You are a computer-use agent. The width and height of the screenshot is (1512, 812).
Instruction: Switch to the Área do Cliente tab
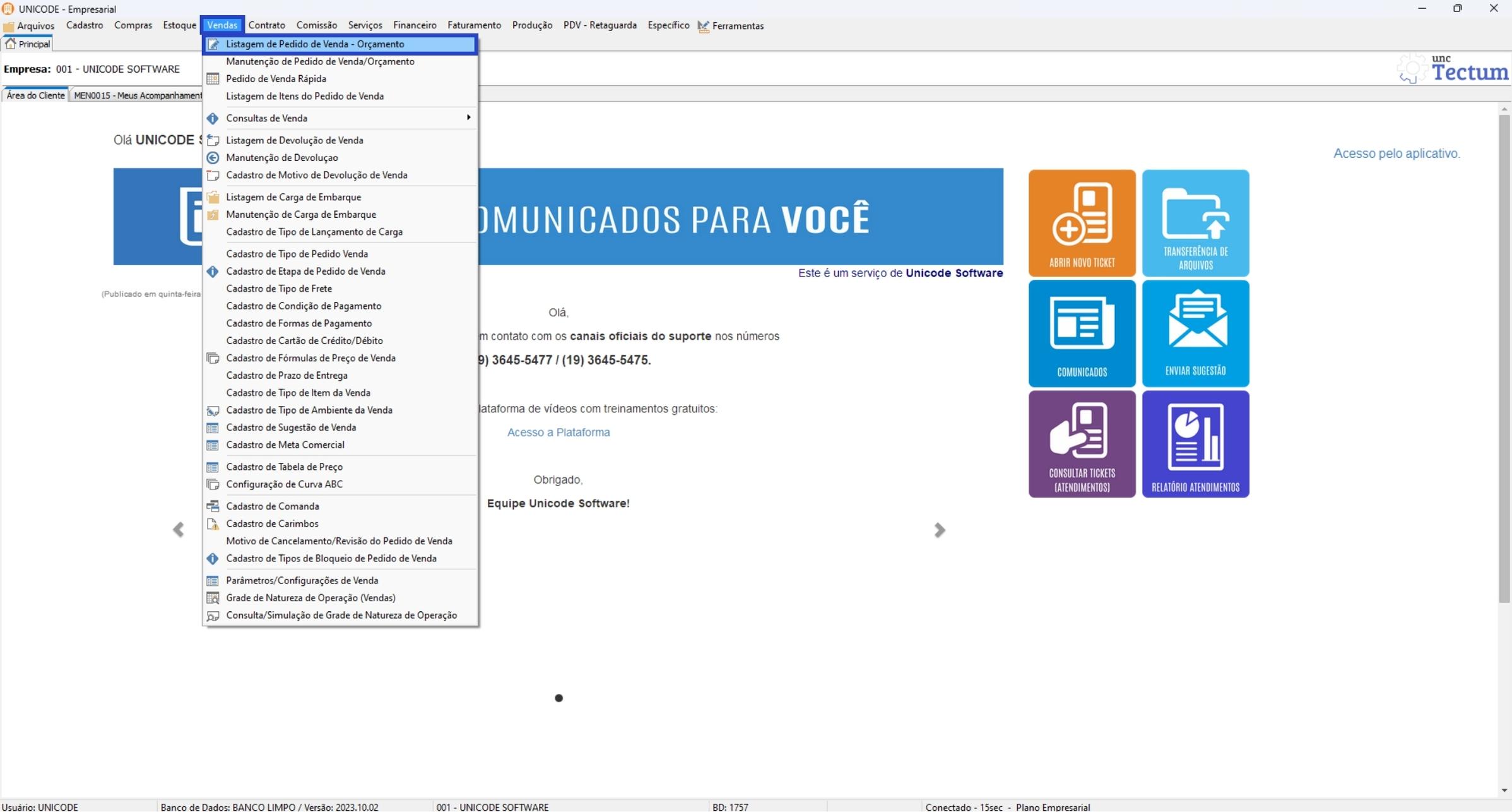(x=35, y=95)
